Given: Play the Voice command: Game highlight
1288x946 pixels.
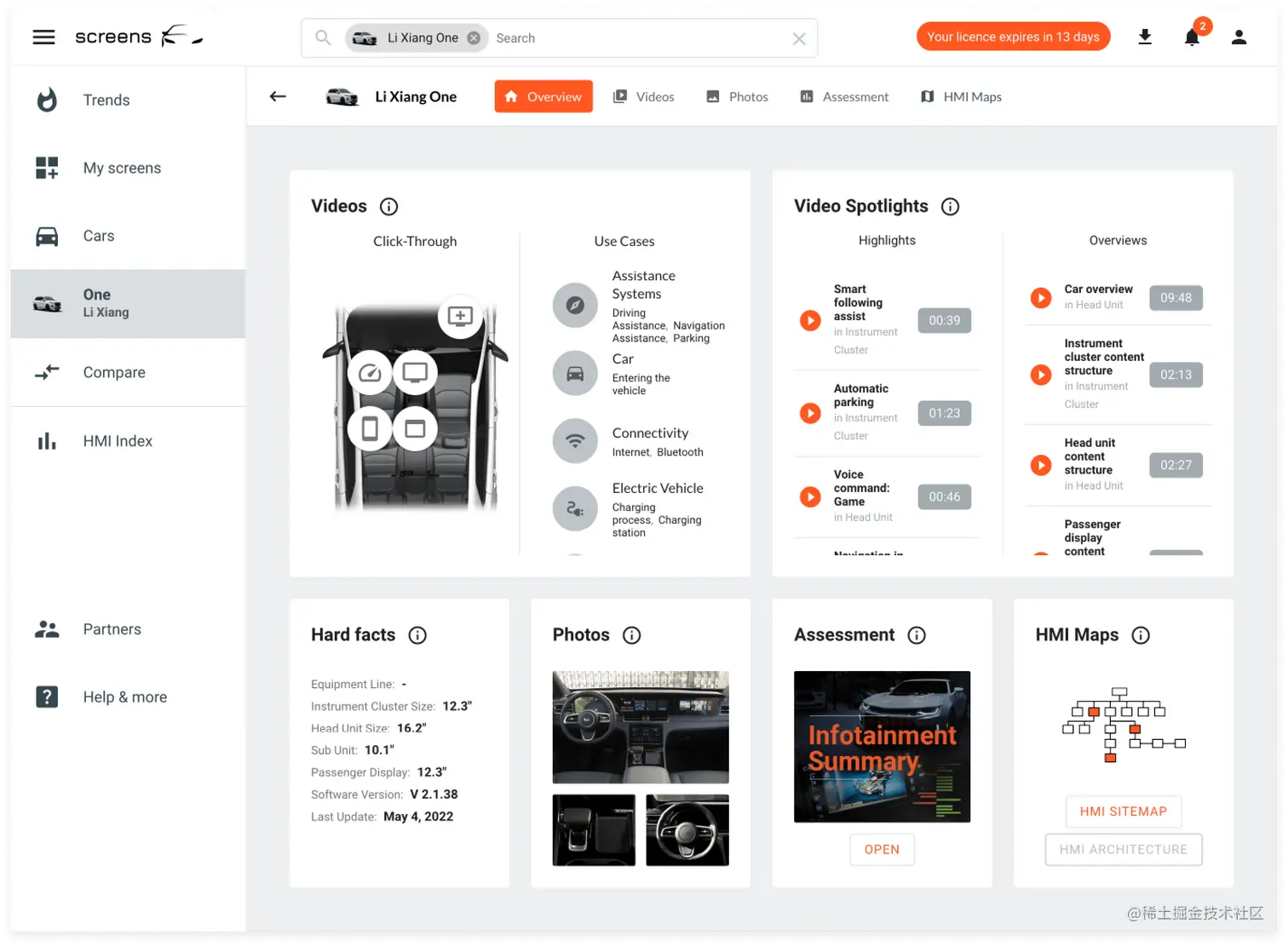Looking at the screenshot, I should (x=810, y=497).
